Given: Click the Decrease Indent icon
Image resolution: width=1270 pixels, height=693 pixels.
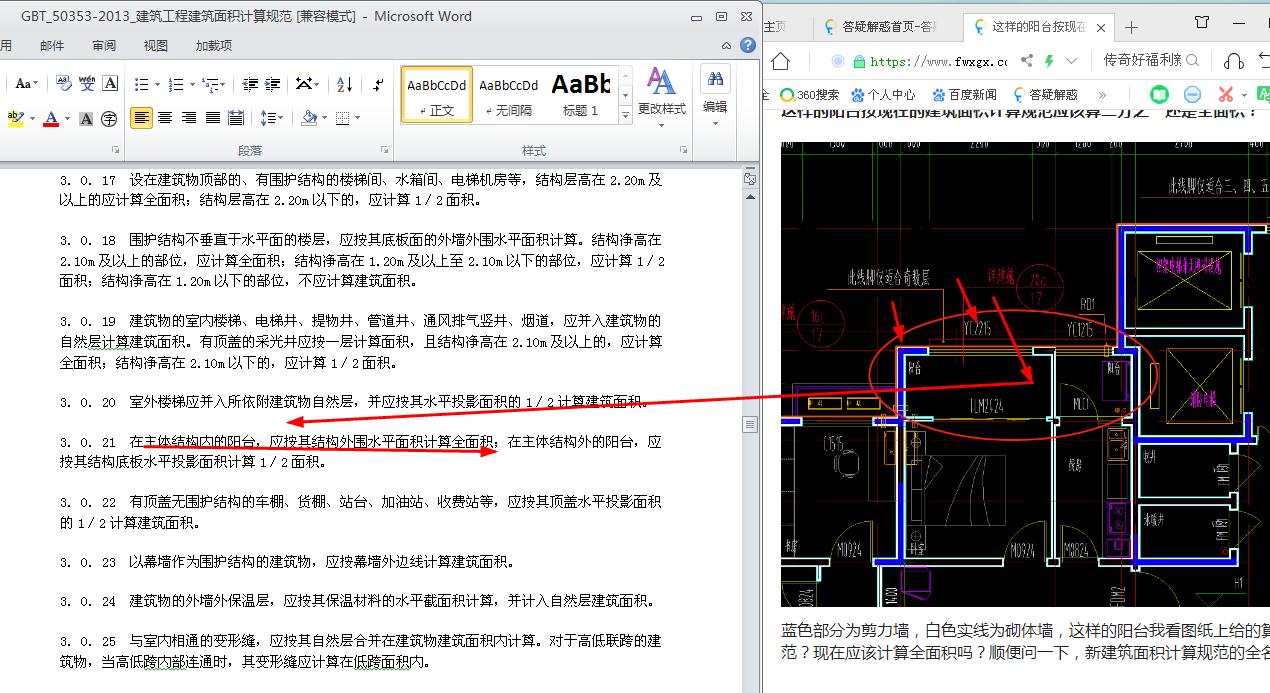Looking at the screenshot, I should click(250, 84).
